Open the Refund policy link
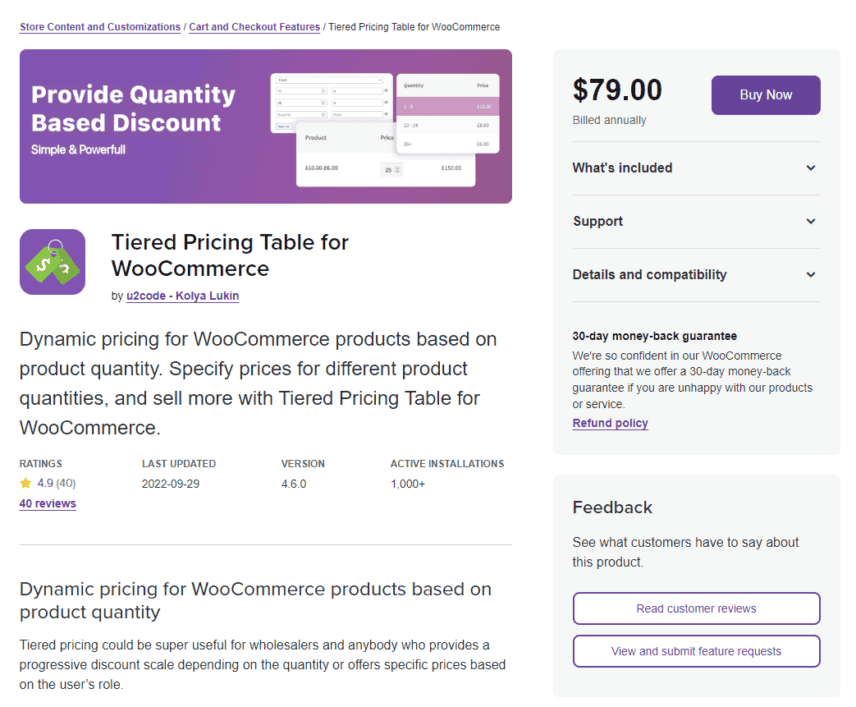The height and width of the screenshot is (707, 856). coord(609,422)
